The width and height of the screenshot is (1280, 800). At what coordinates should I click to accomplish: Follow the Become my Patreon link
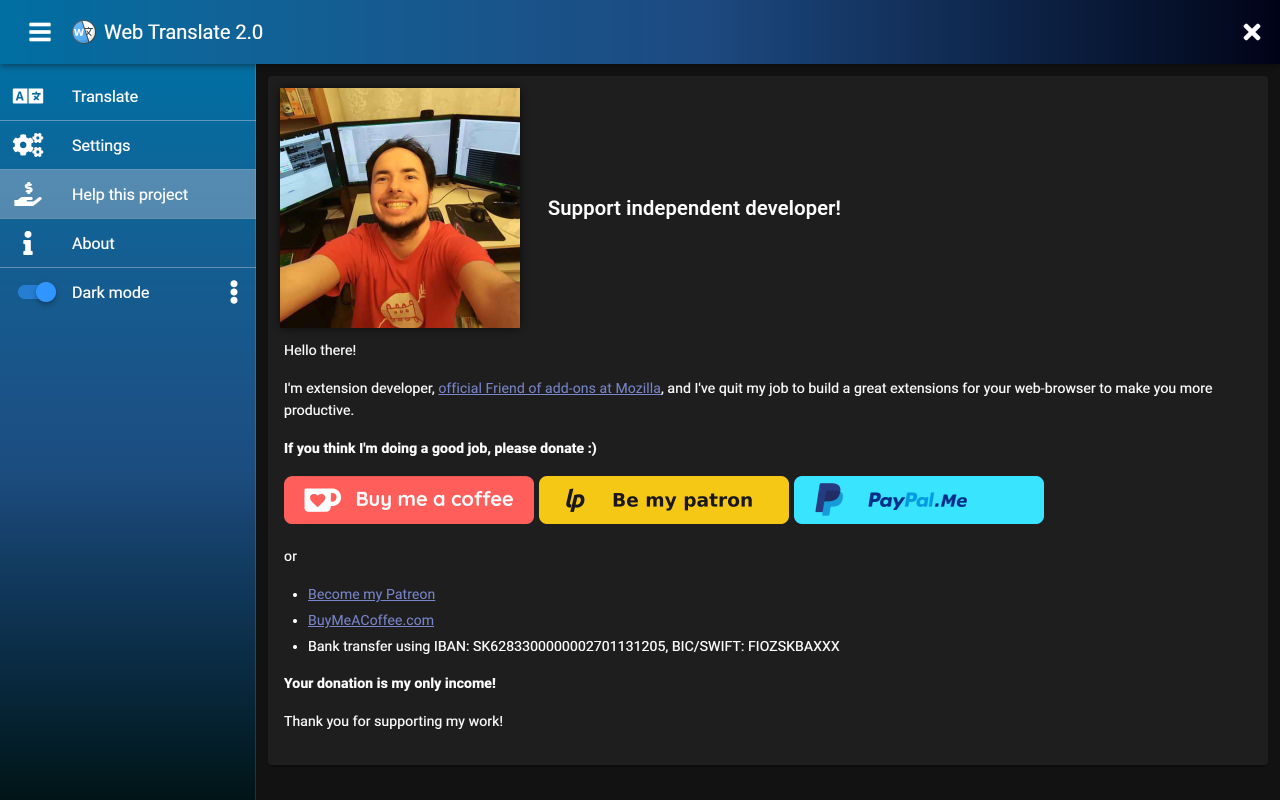[x=371, y=594]
